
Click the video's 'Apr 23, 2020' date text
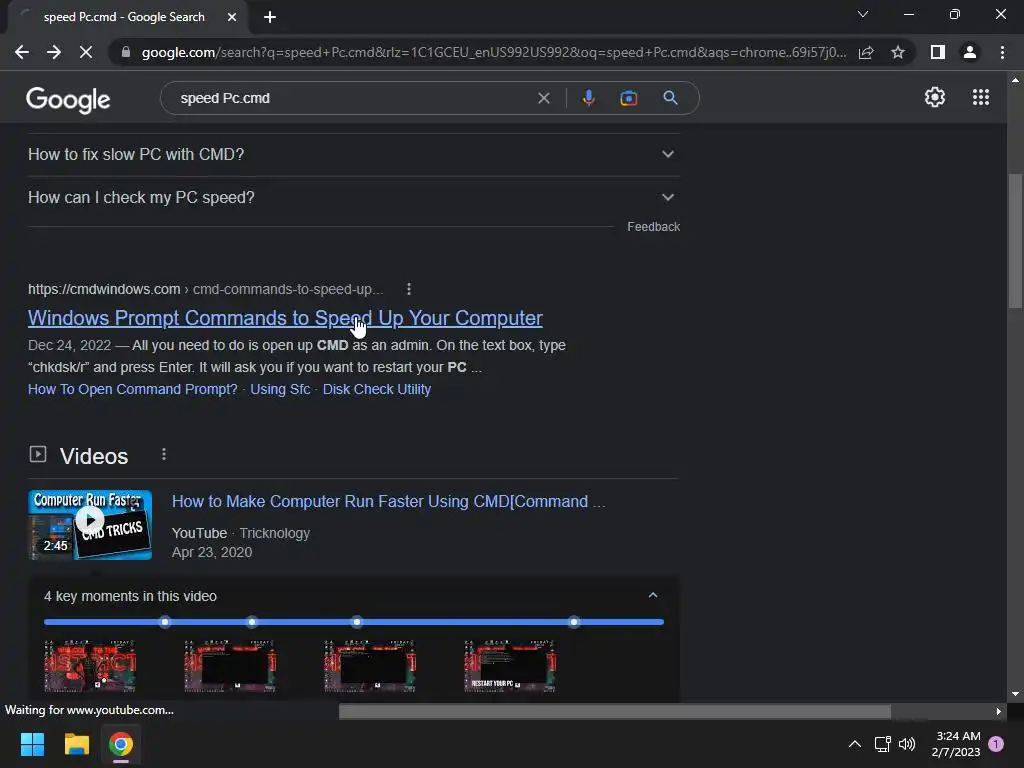tap(212, 552)
